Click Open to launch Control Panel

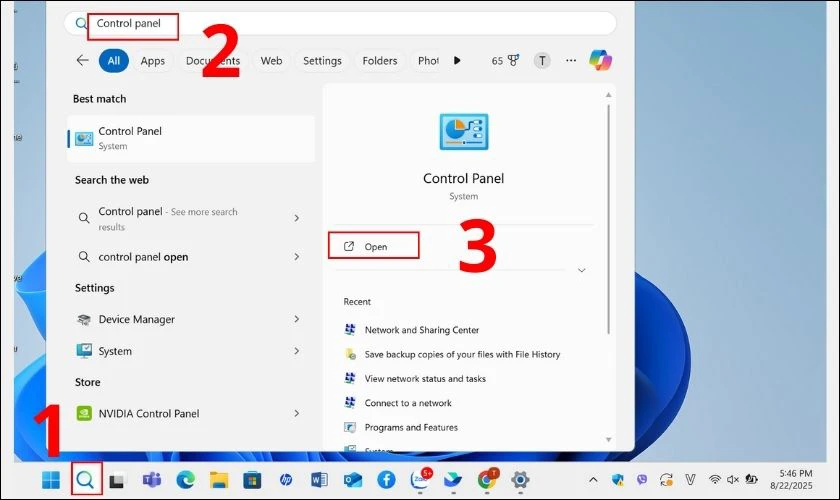coord(373,246)
